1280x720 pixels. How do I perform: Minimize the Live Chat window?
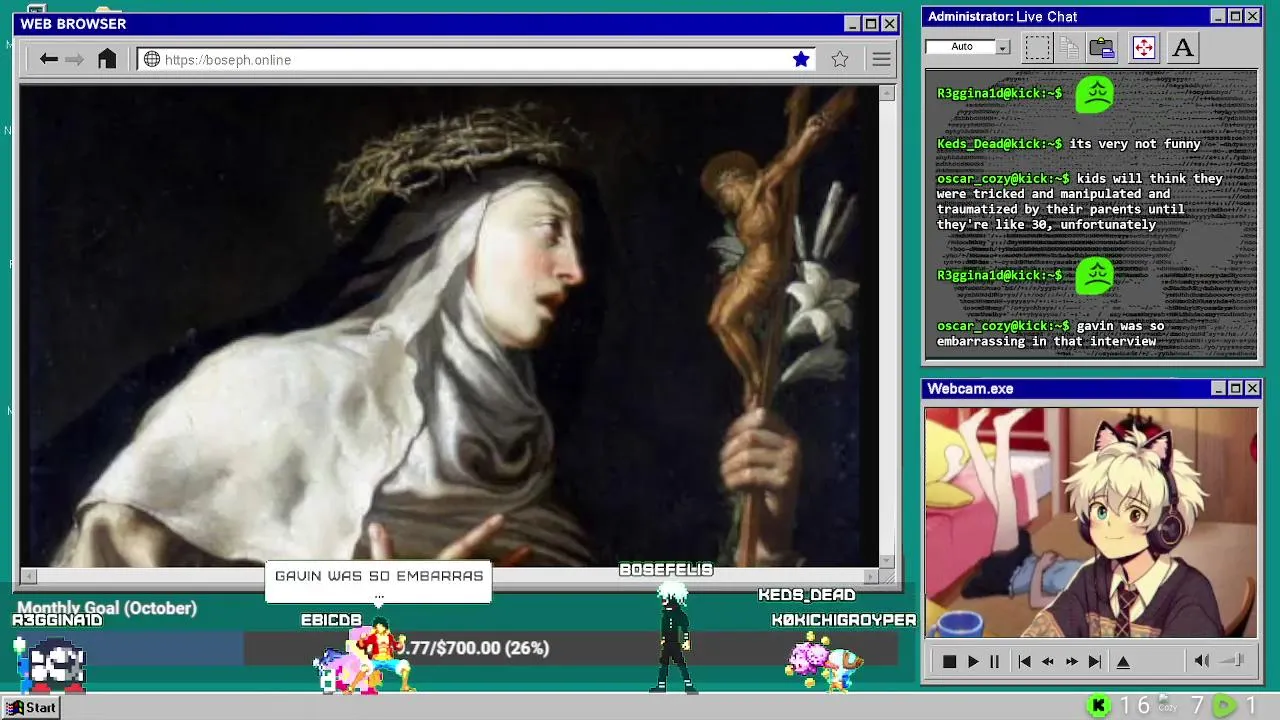pyautogui.click(x=1218, y=16)
